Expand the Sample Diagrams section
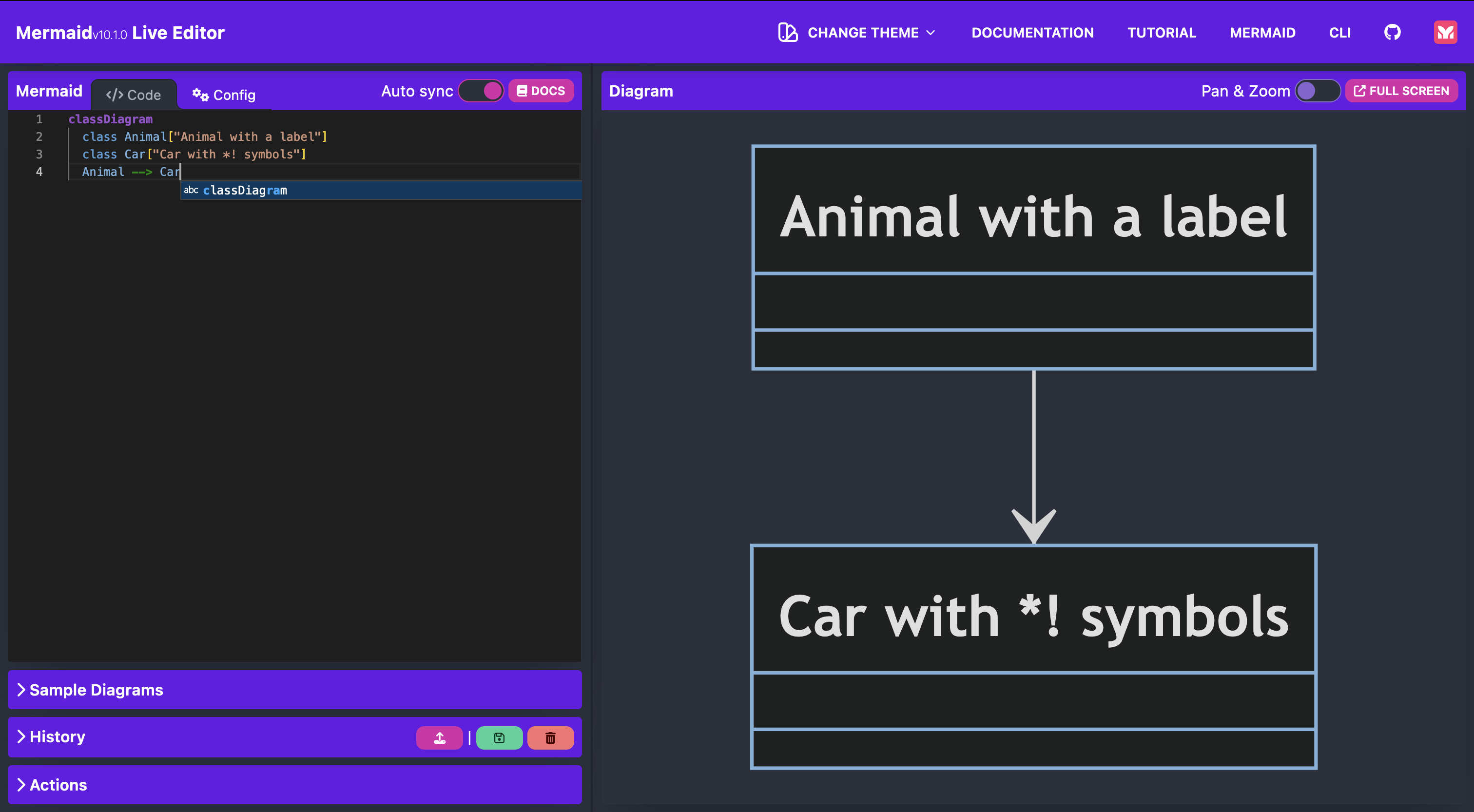Viewport: 1474px width, 812px height. tap(96, 690)
